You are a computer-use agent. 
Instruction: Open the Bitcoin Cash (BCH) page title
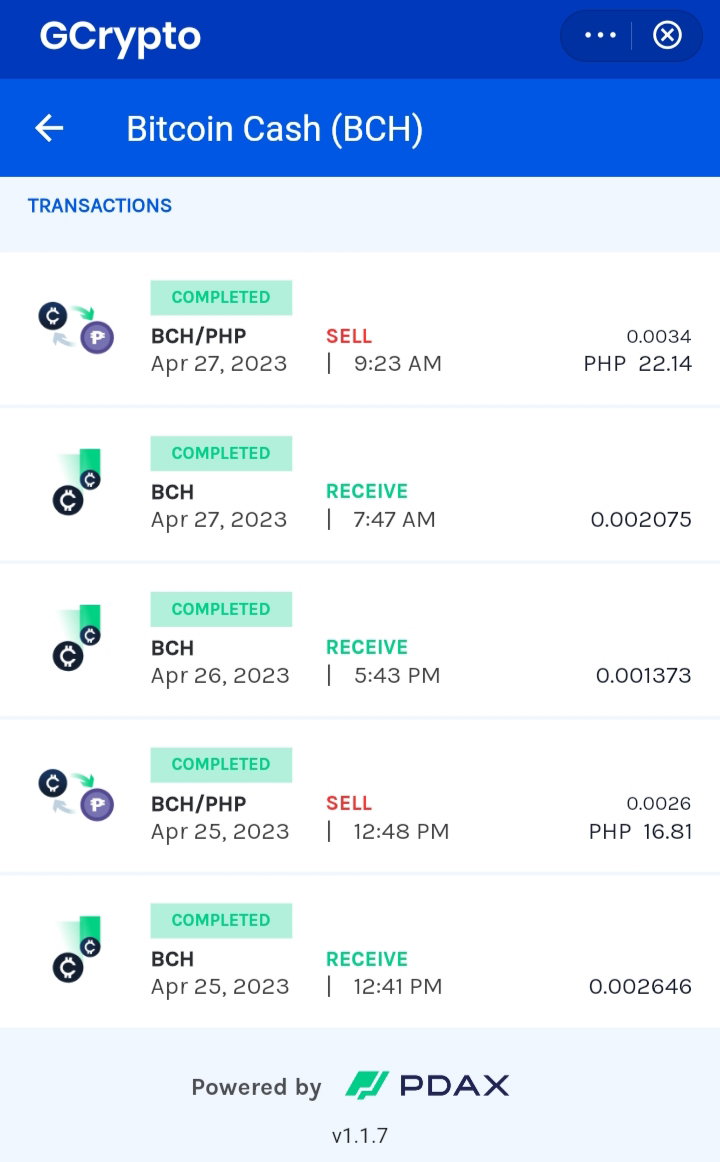click(275, 129)
